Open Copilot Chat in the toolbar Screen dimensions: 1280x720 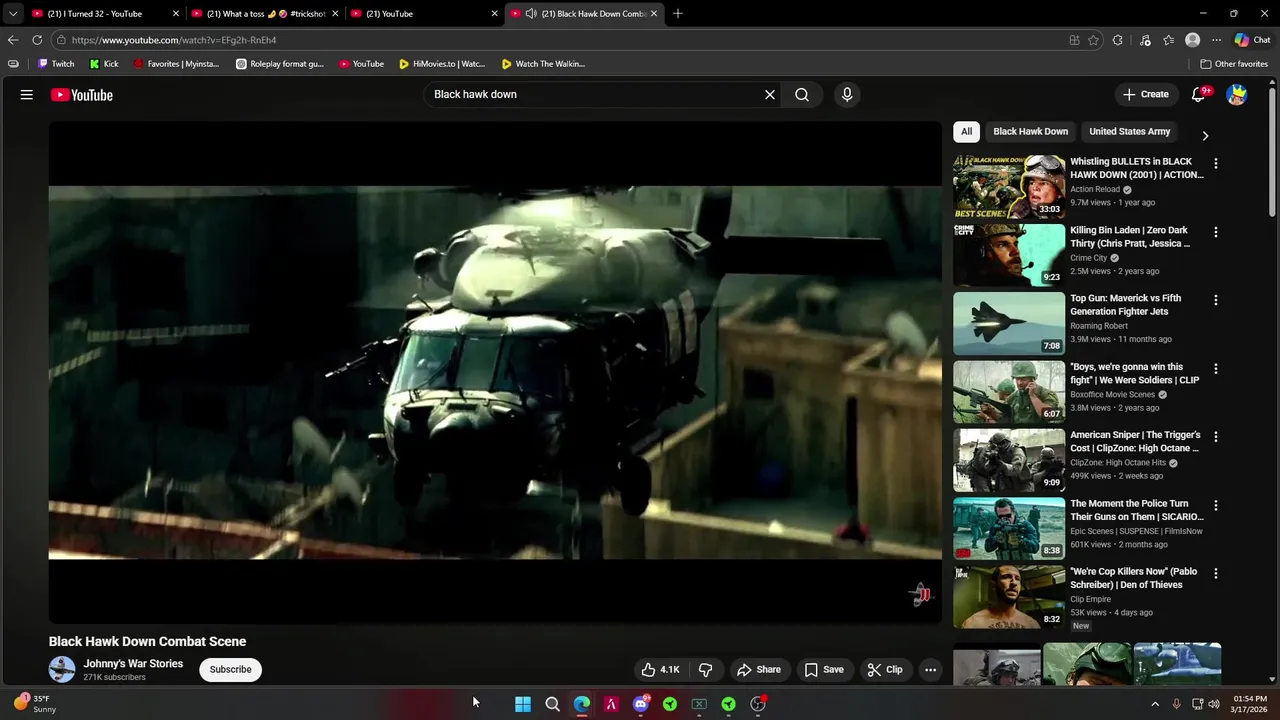click(1252, 40)
